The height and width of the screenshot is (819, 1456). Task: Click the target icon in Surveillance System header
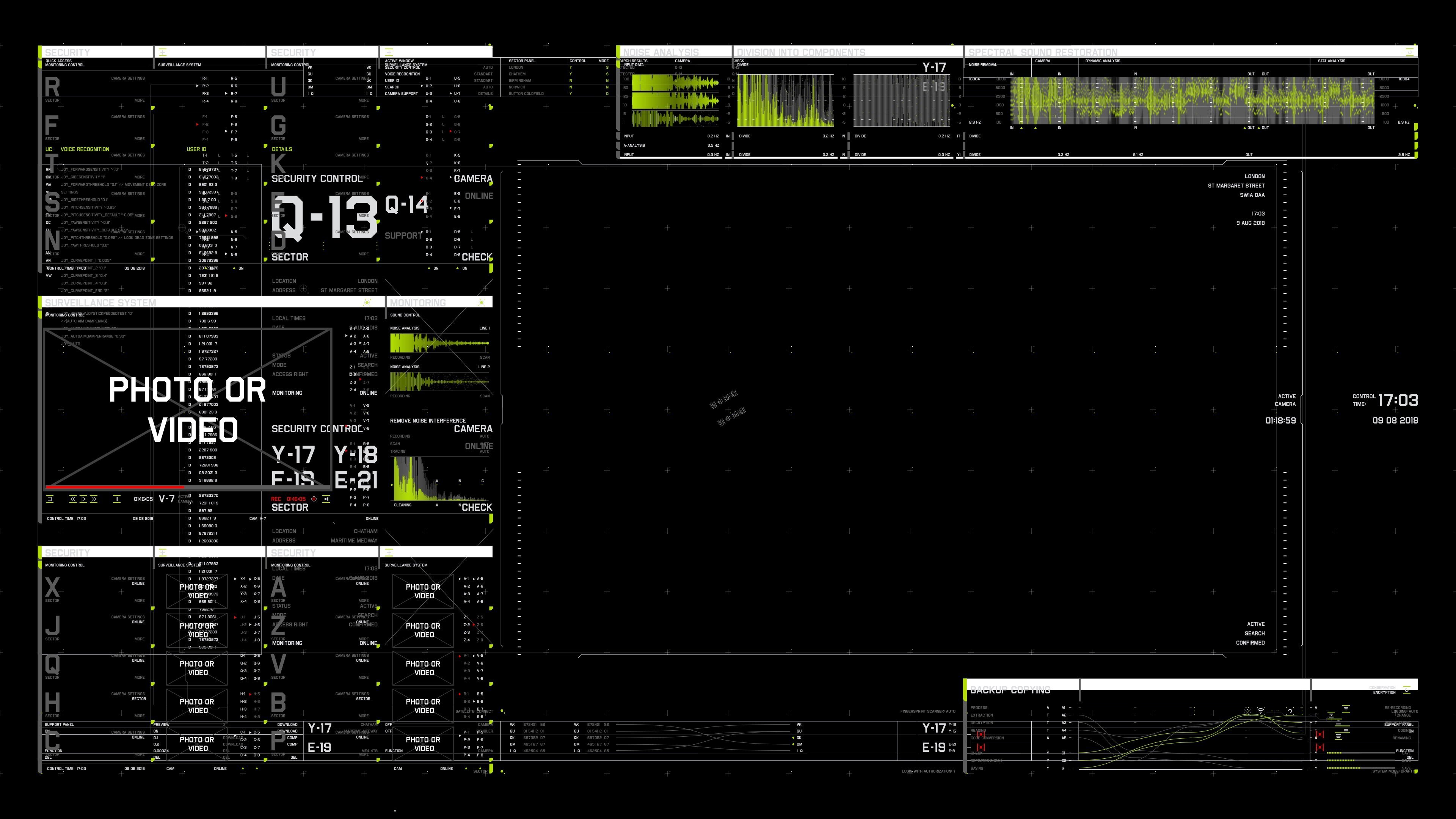tap(367, 303)
